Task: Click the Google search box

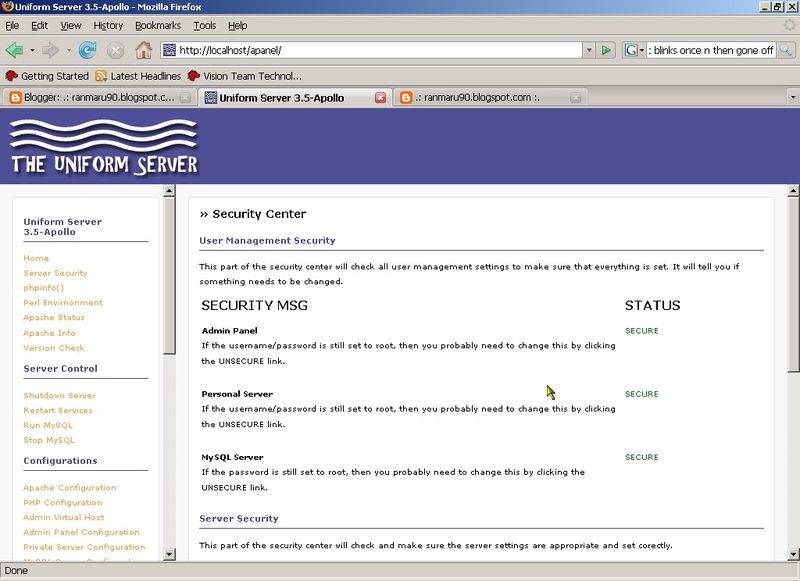Action: coord(711,50)
